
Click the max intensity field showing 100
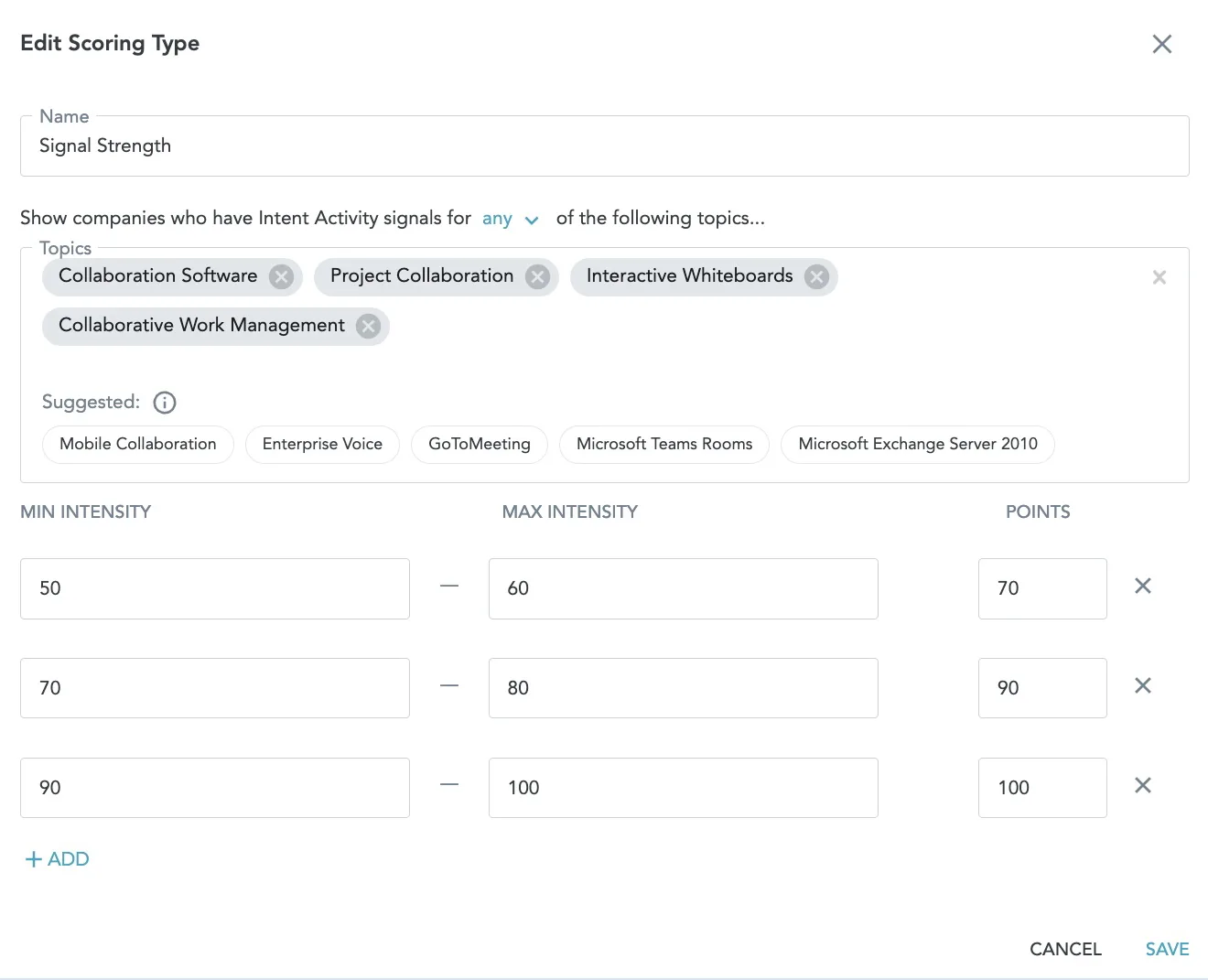point(684,788)
